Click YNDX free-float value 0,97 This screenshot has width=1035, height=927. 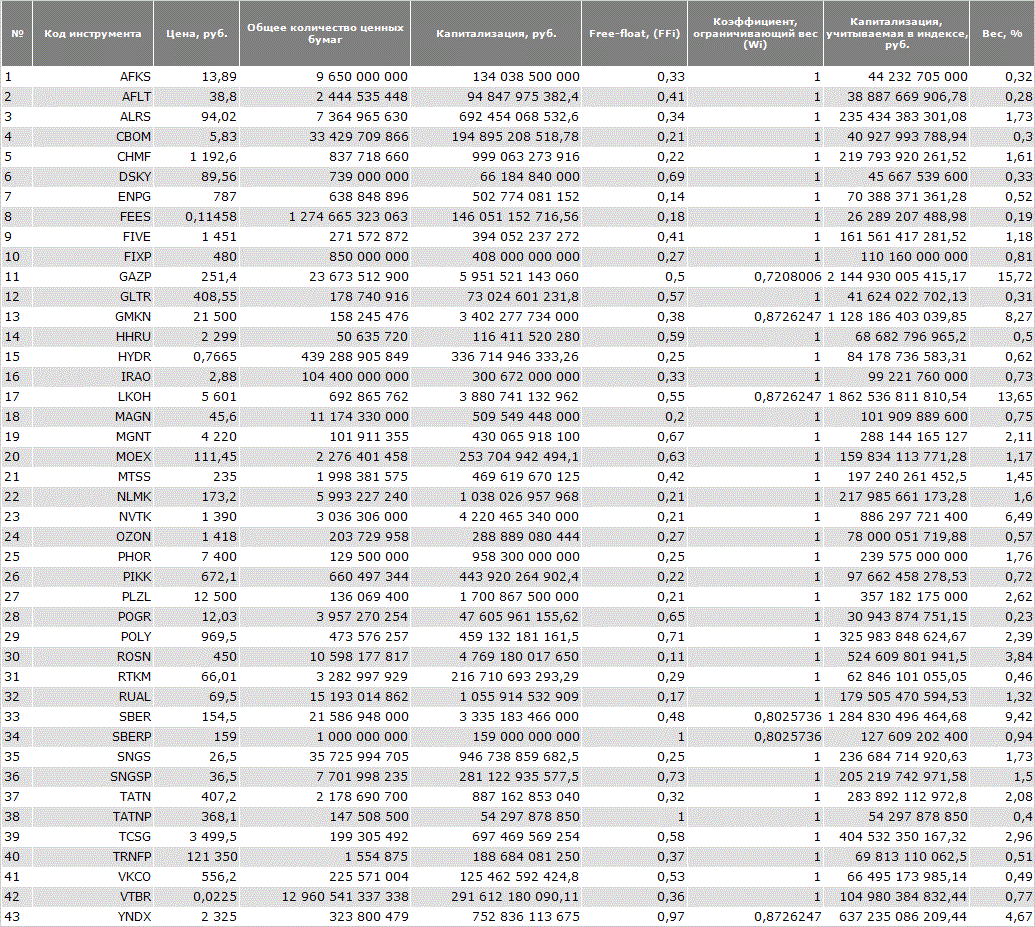(x=671, y=917)
